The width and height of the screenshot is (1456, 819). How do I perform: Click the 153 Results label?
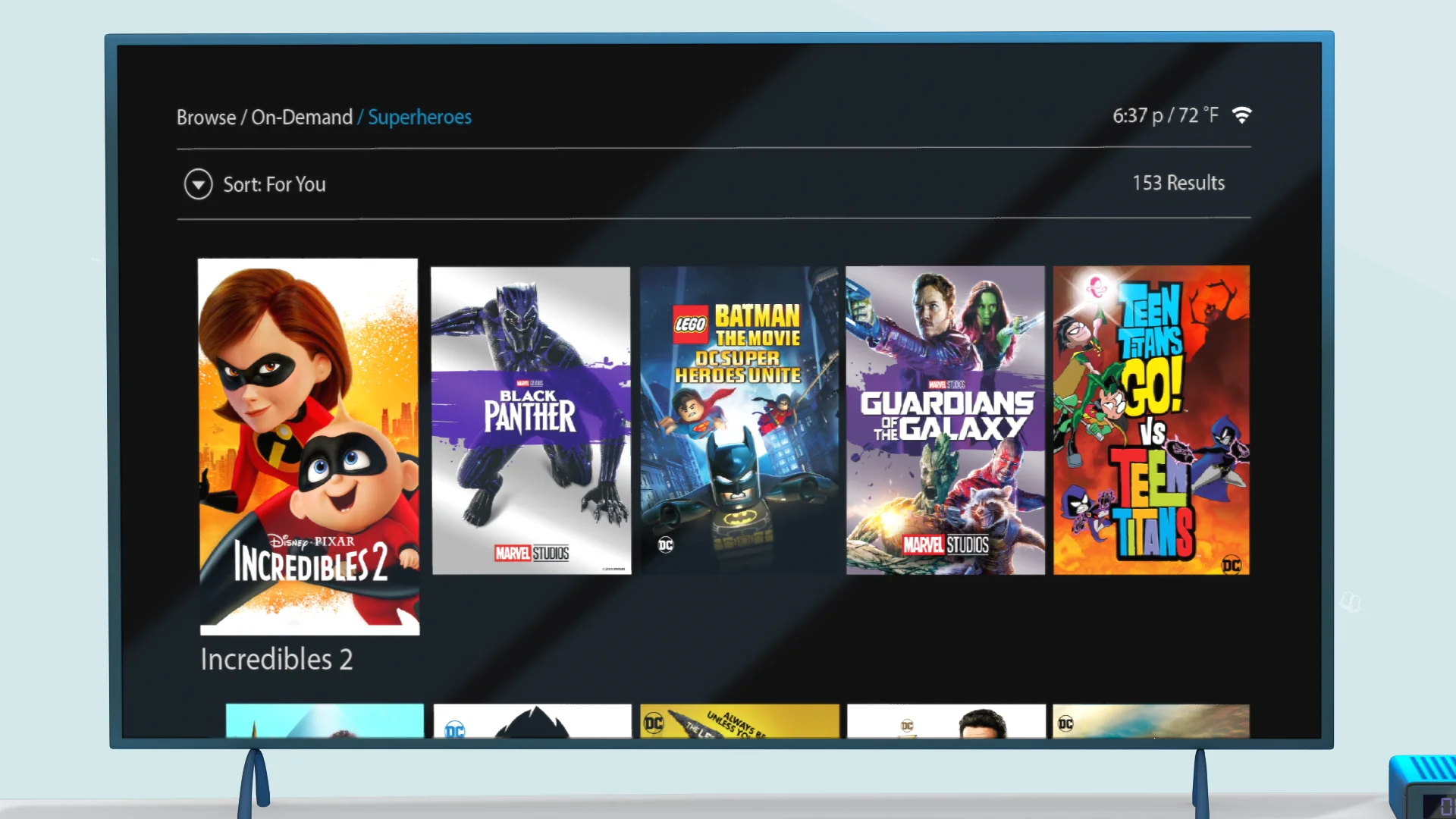coord(1178,183)
